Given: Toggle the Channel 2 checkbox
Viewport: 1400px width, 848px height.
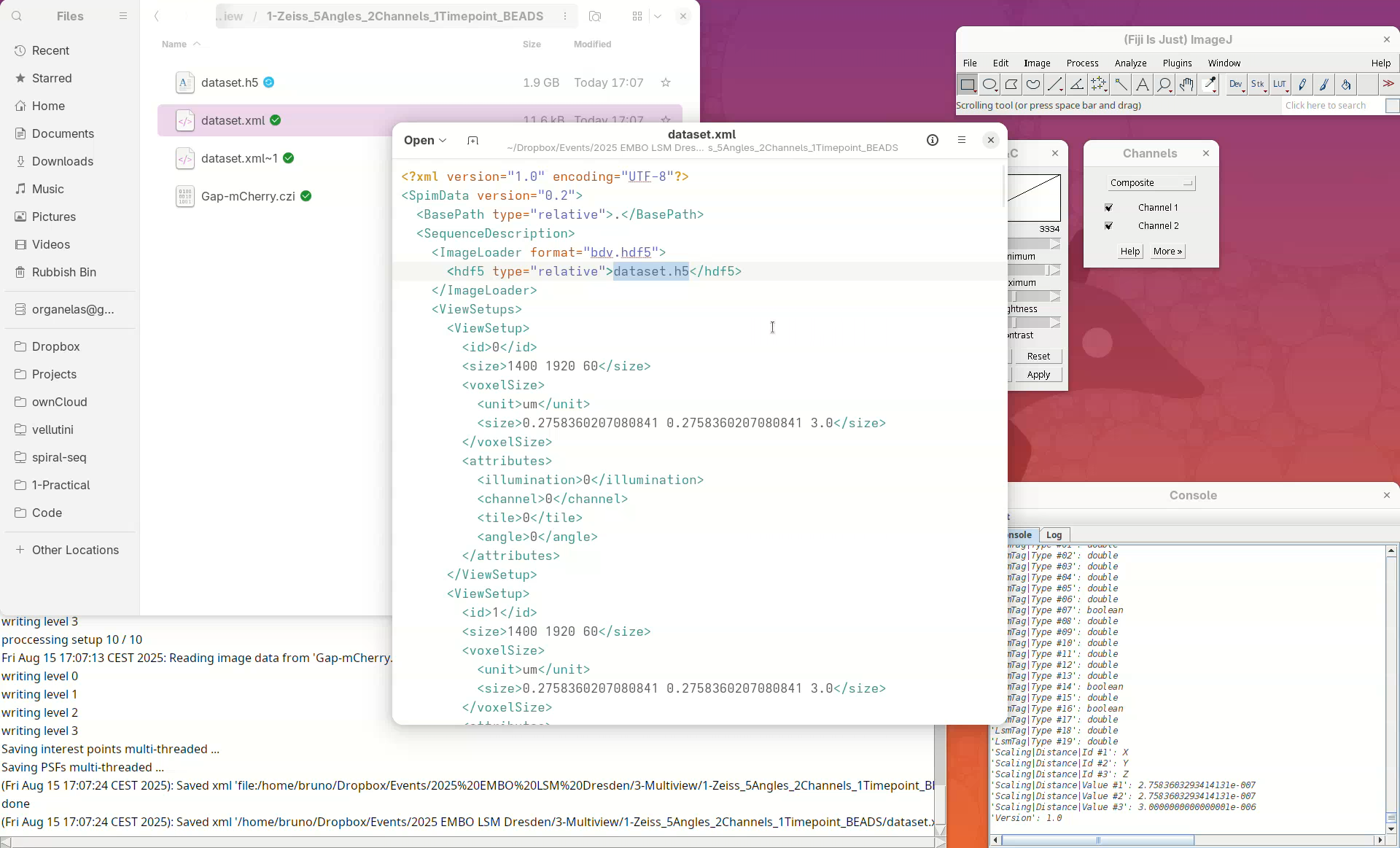Looking at the screenshot, I should click(1109, 226).
